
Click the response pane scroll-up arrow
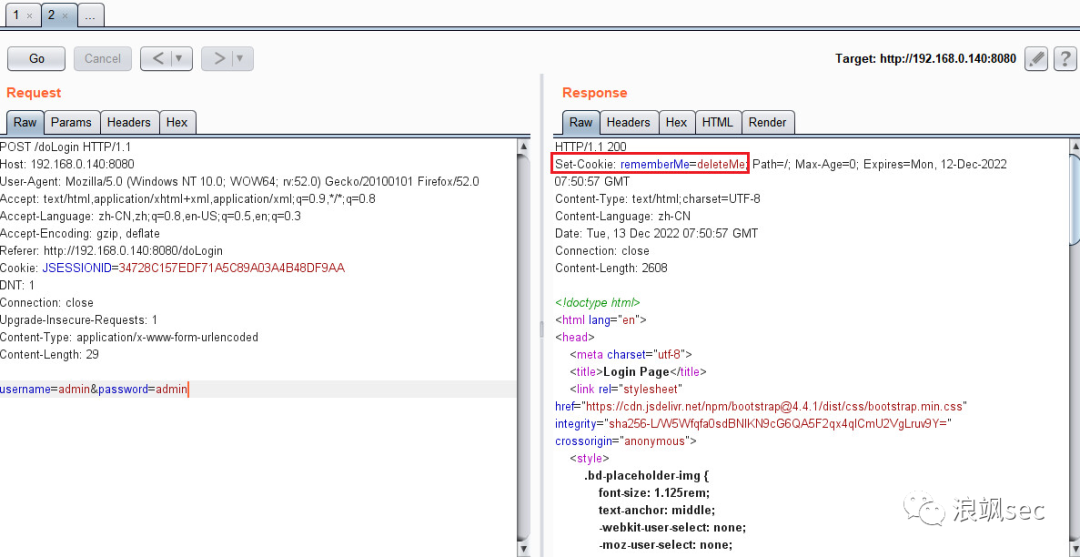[1074, 146]
